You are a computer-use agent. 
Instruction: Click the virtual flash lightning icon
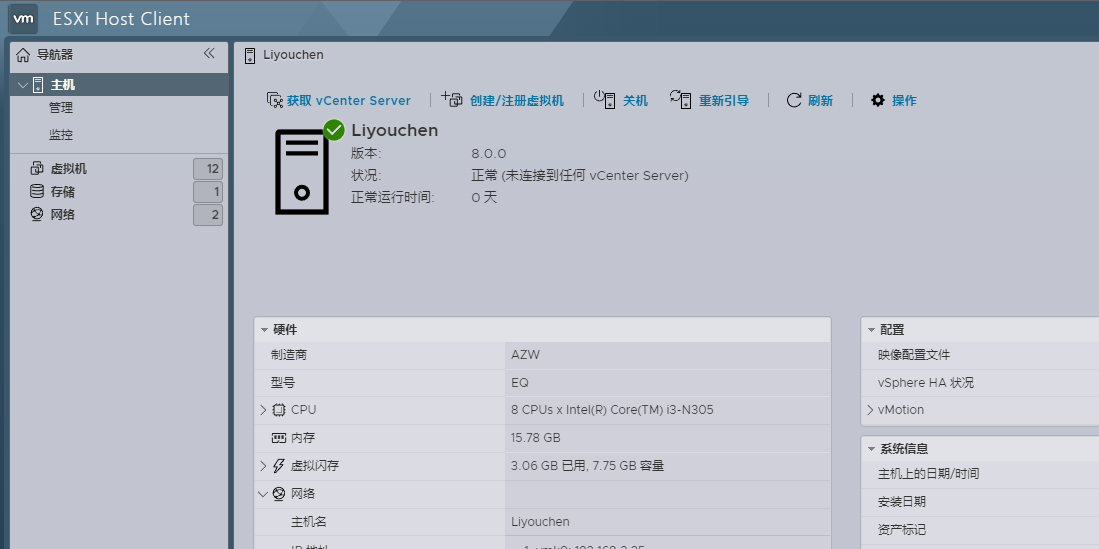tap(279, 466)
